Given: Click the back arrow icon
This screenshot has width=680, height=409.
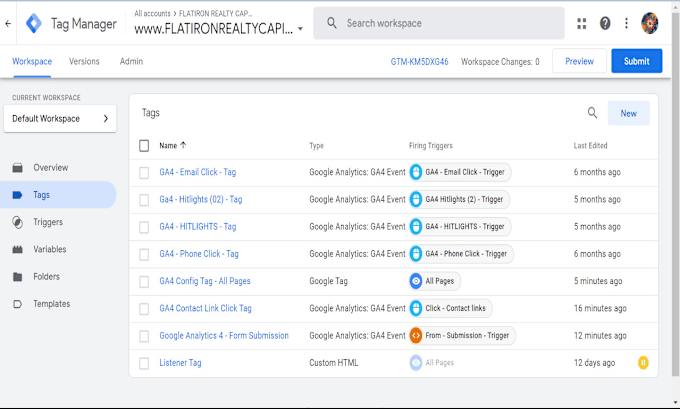Looking at the screenshot, I should 8,23.
